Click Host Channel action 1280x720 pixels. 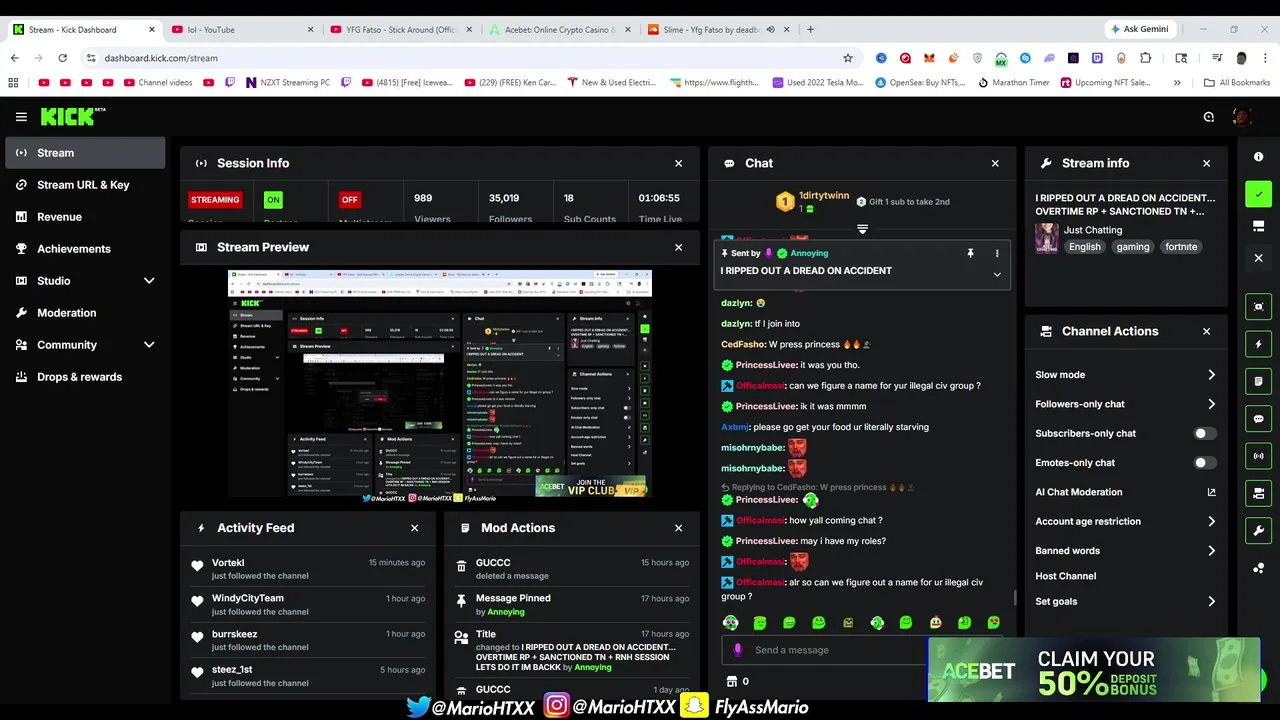(1066, 576)
